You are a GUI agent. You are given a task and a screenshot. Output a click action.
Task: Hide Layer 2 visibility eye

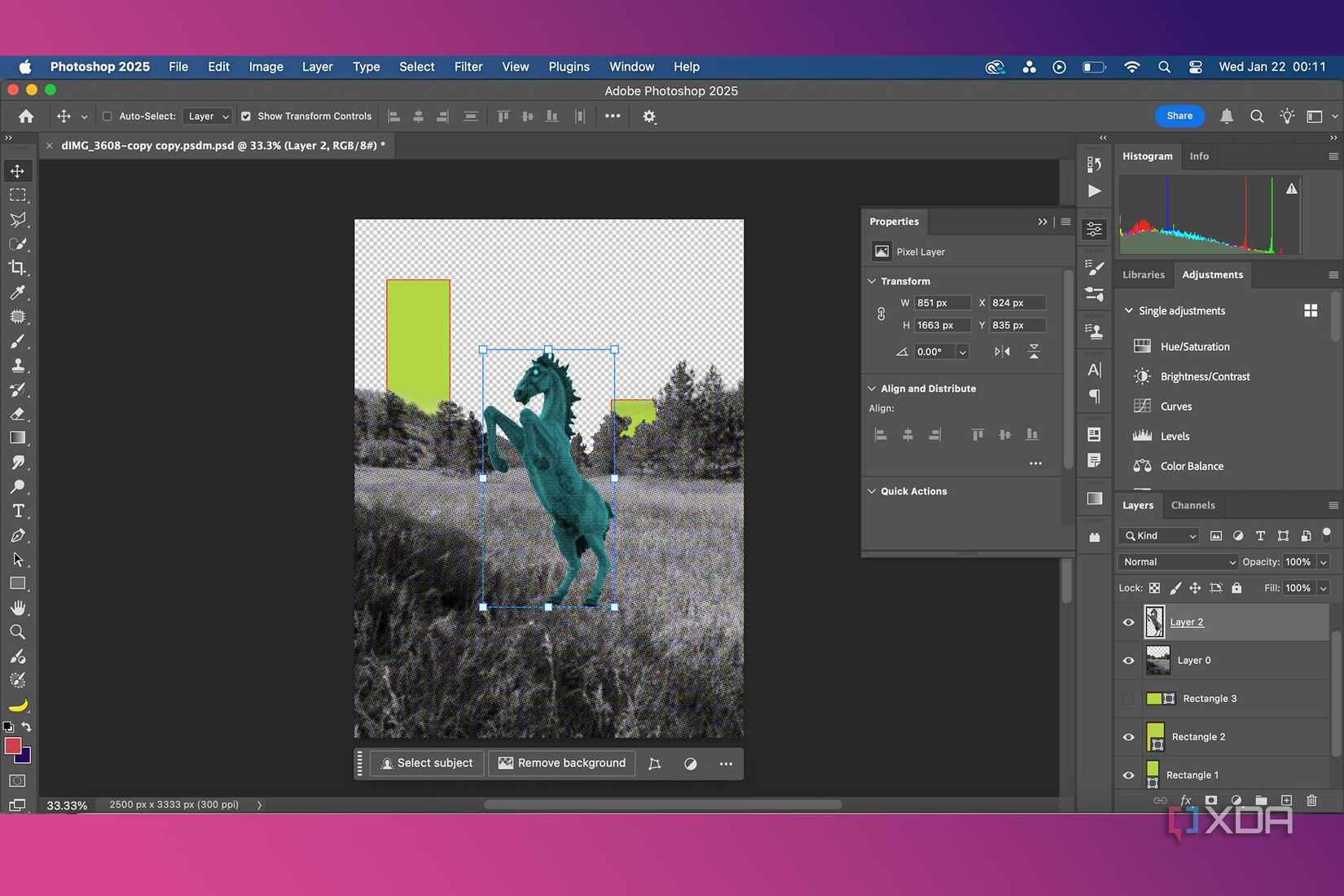1128,622
